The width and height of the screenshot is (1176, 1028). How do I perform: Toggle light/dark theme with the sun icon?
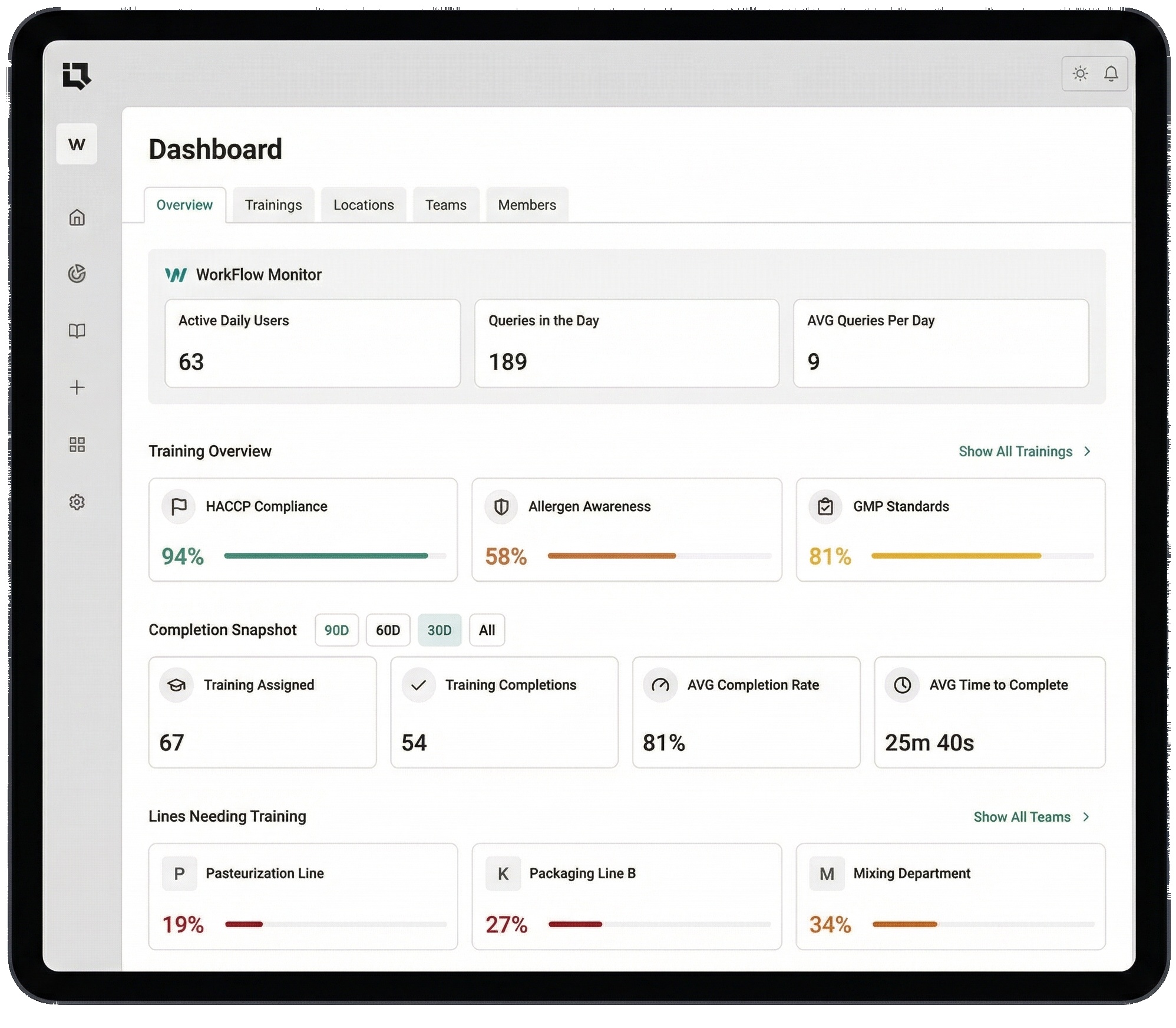click(x=1081, y=74)
